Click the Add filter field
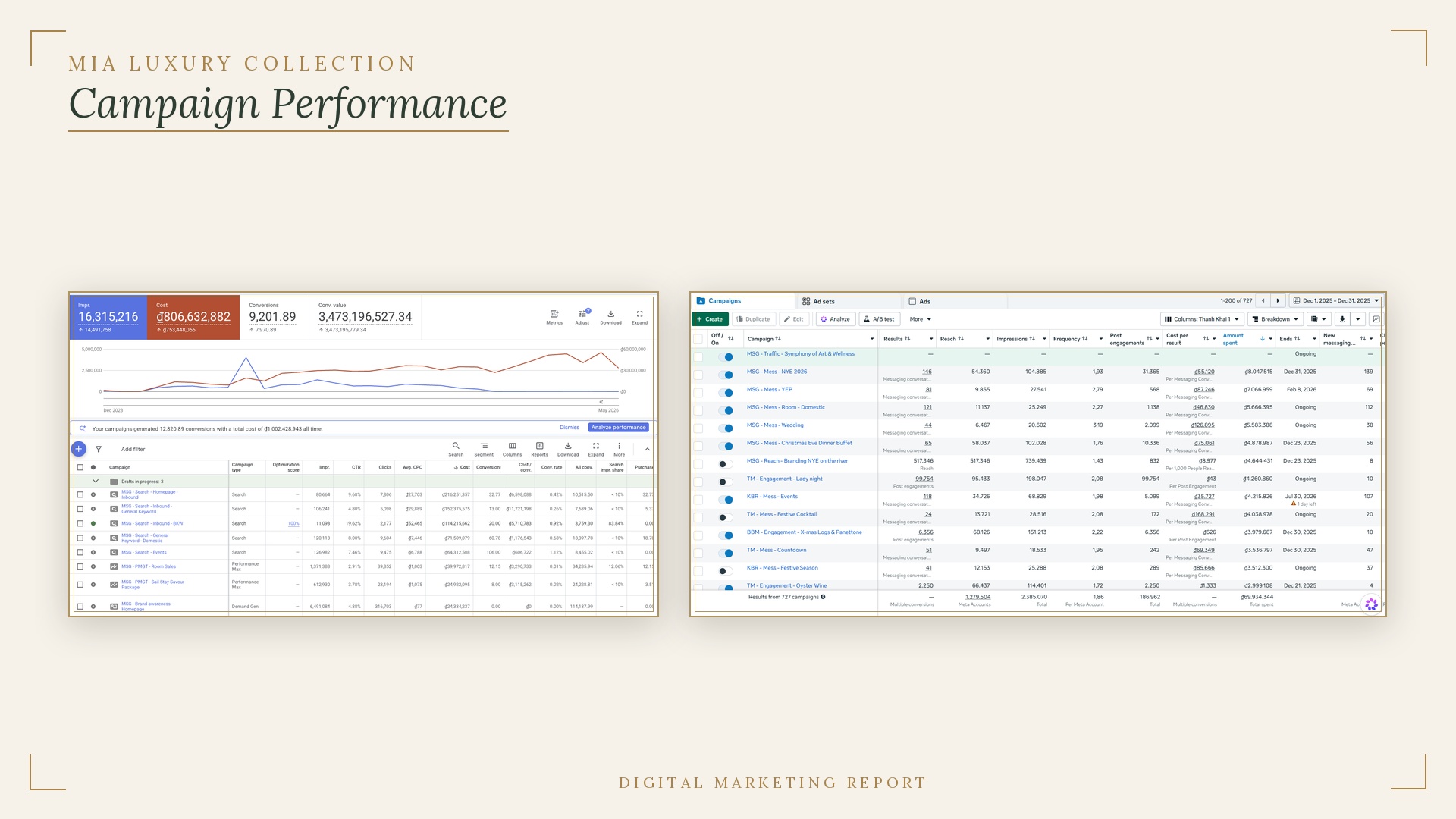The width and height of the screenshot is (1456, 819). coord(133,449)
